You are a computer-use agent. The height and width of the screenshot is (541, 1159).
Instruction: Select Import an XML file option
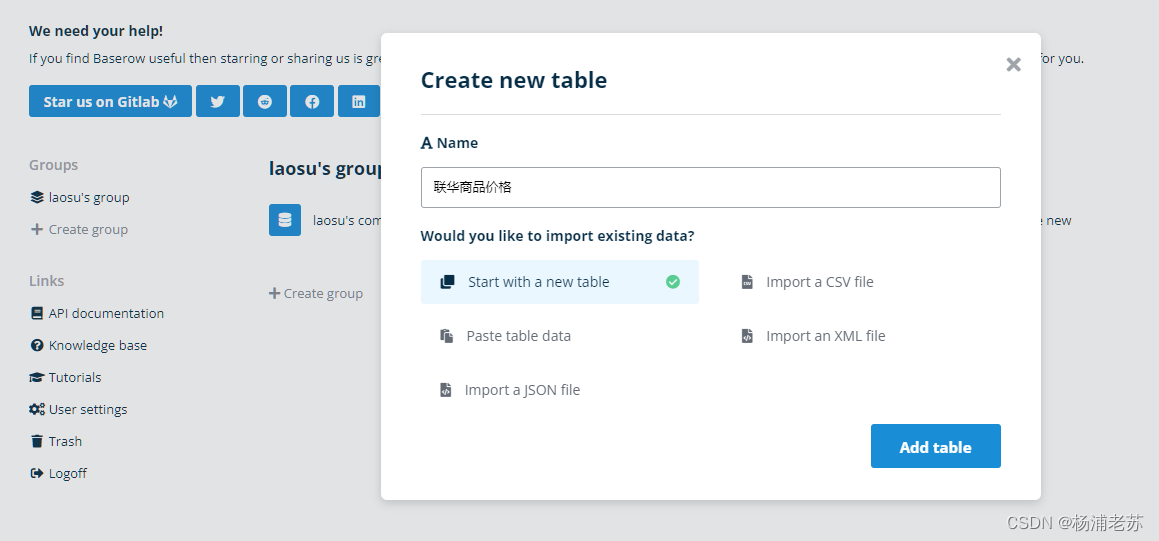point(825,336)
